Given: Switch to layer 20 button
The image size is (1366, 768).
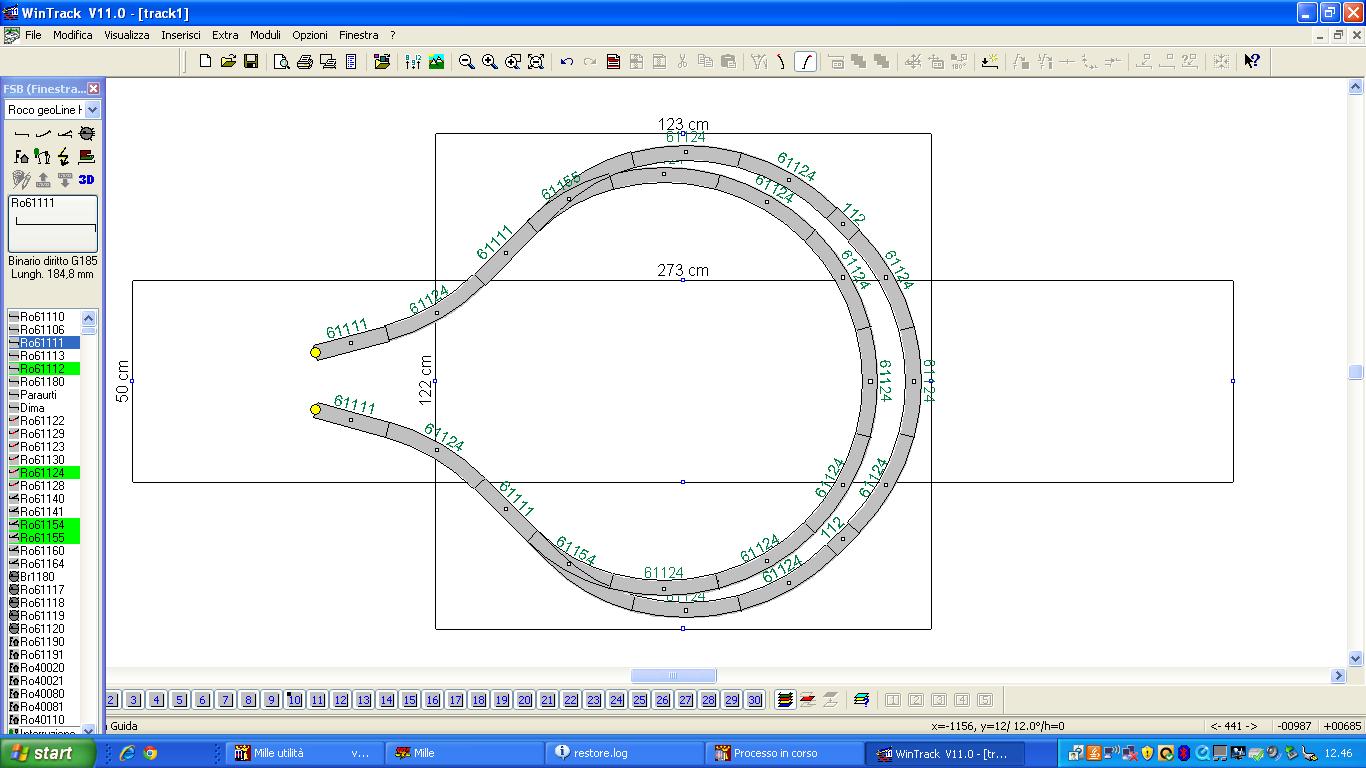Looking at the screenshot, I should click(x=524, y=700).
